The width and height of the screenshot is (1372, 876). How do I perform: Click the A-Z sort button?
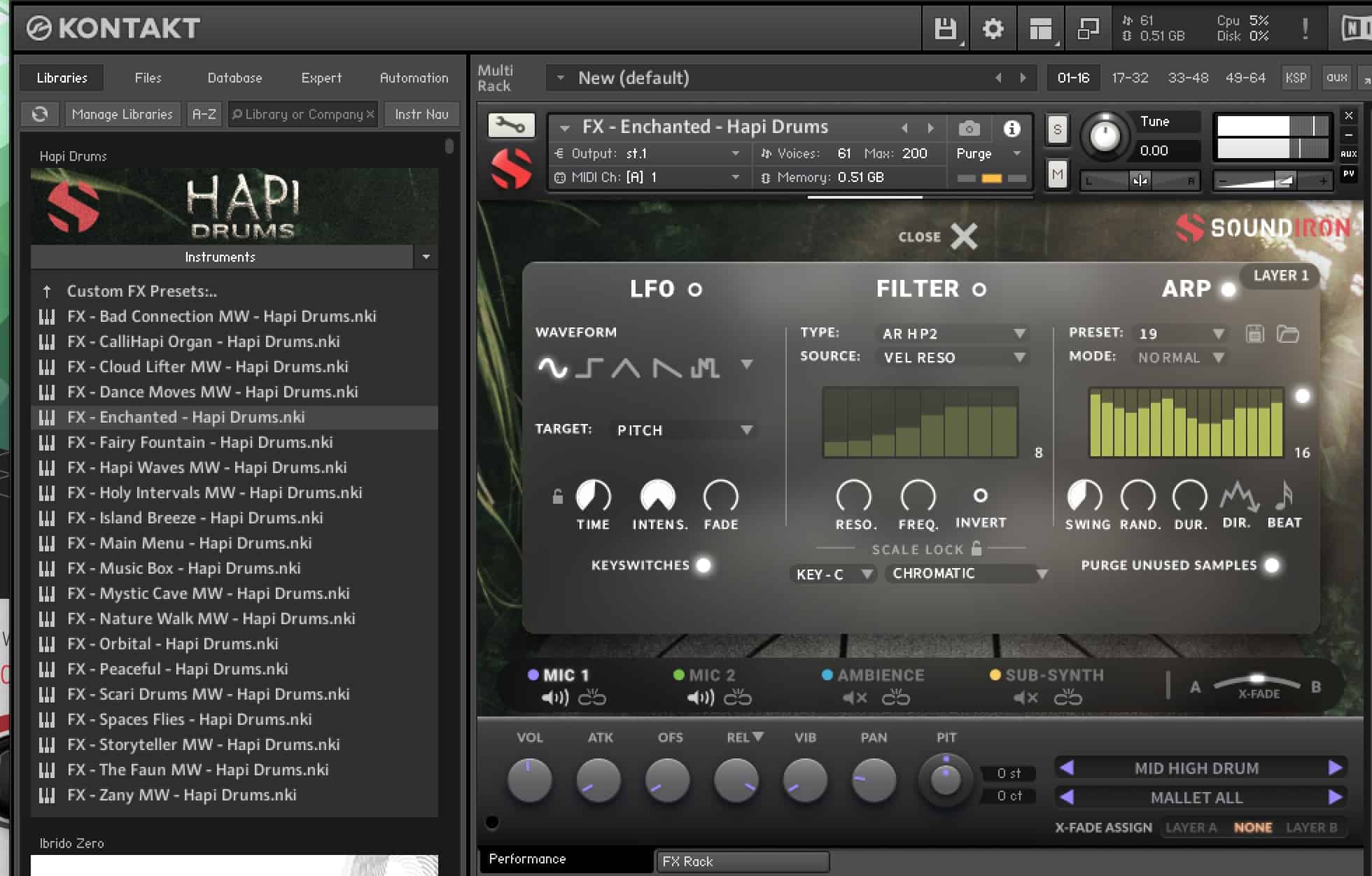[x=204, y=114]
